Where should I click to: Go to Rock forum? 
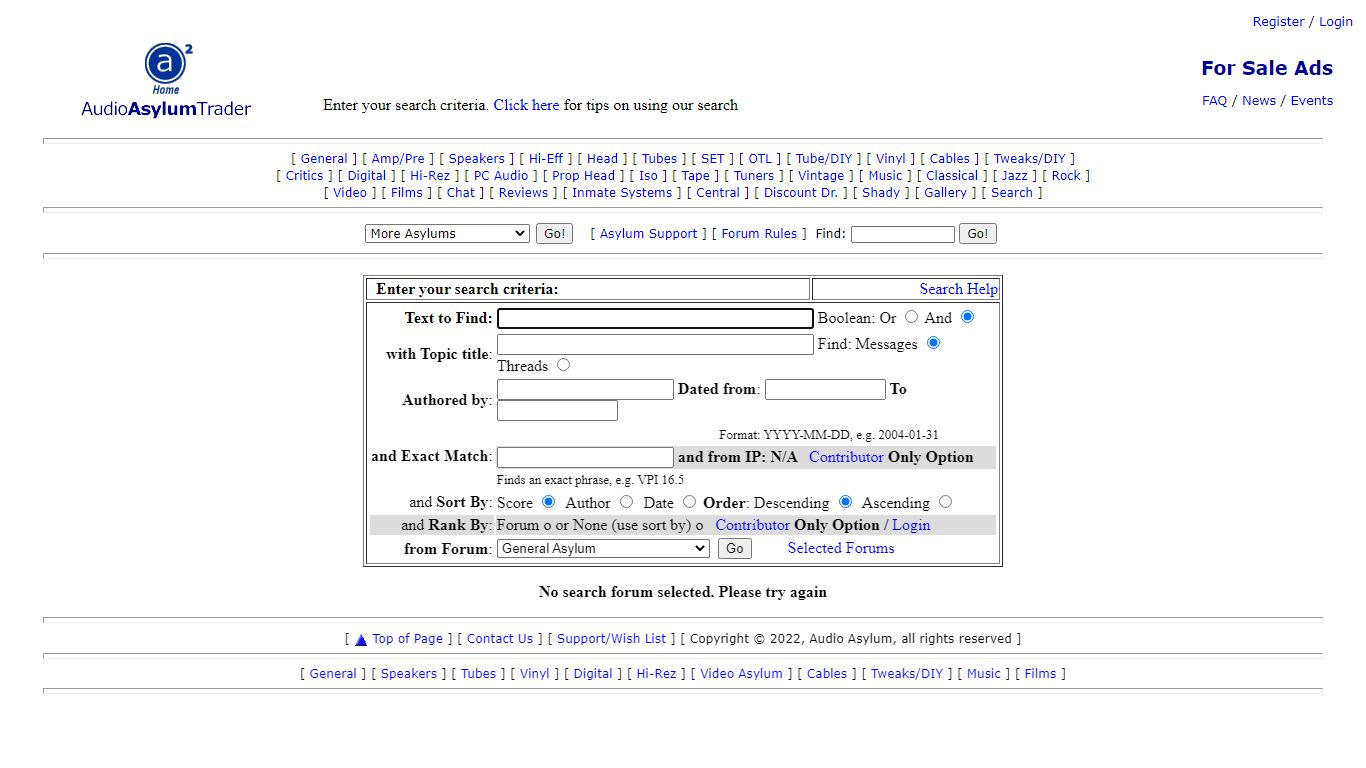point(1066,175)
